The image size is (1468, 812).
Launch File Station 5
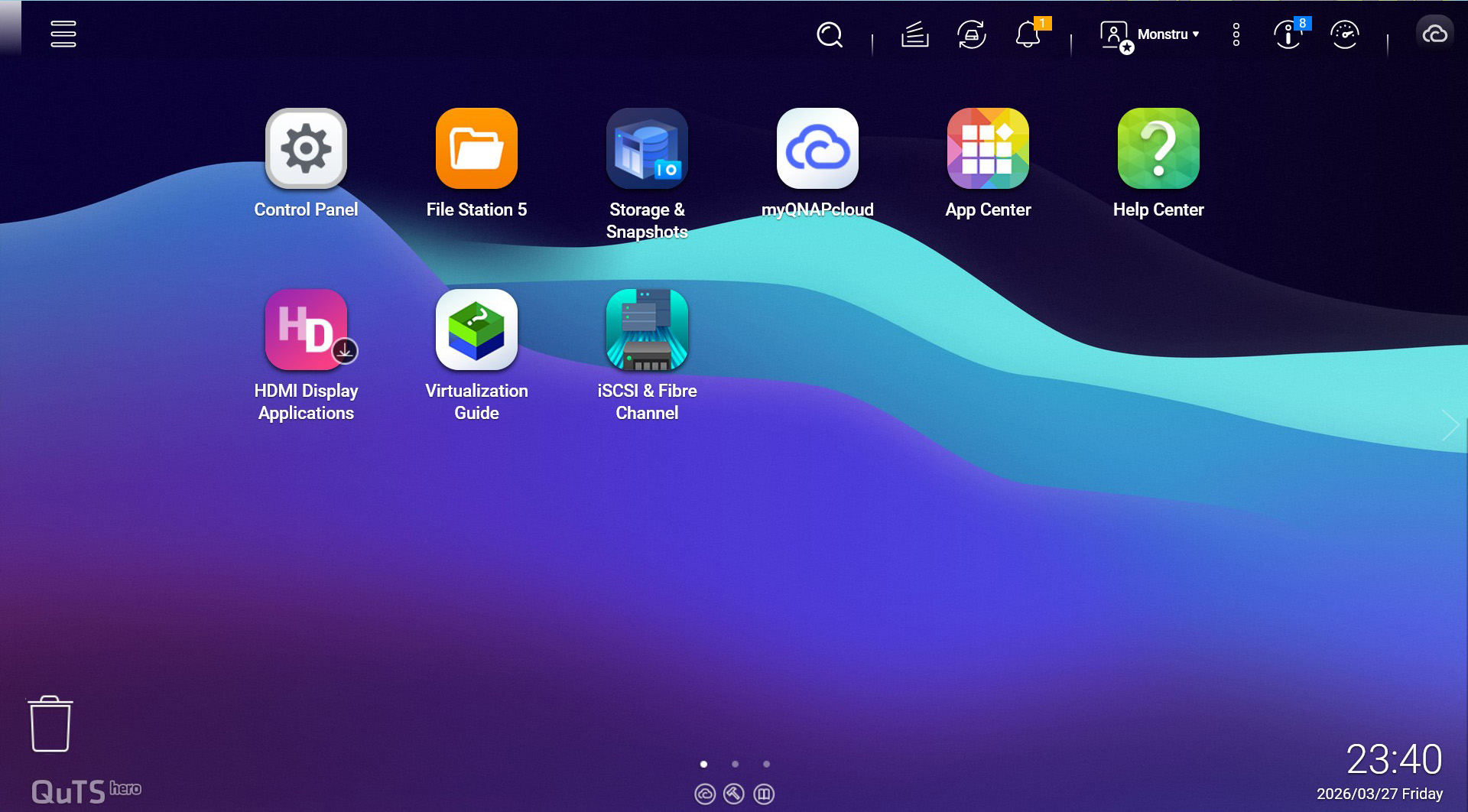point(476,148)
